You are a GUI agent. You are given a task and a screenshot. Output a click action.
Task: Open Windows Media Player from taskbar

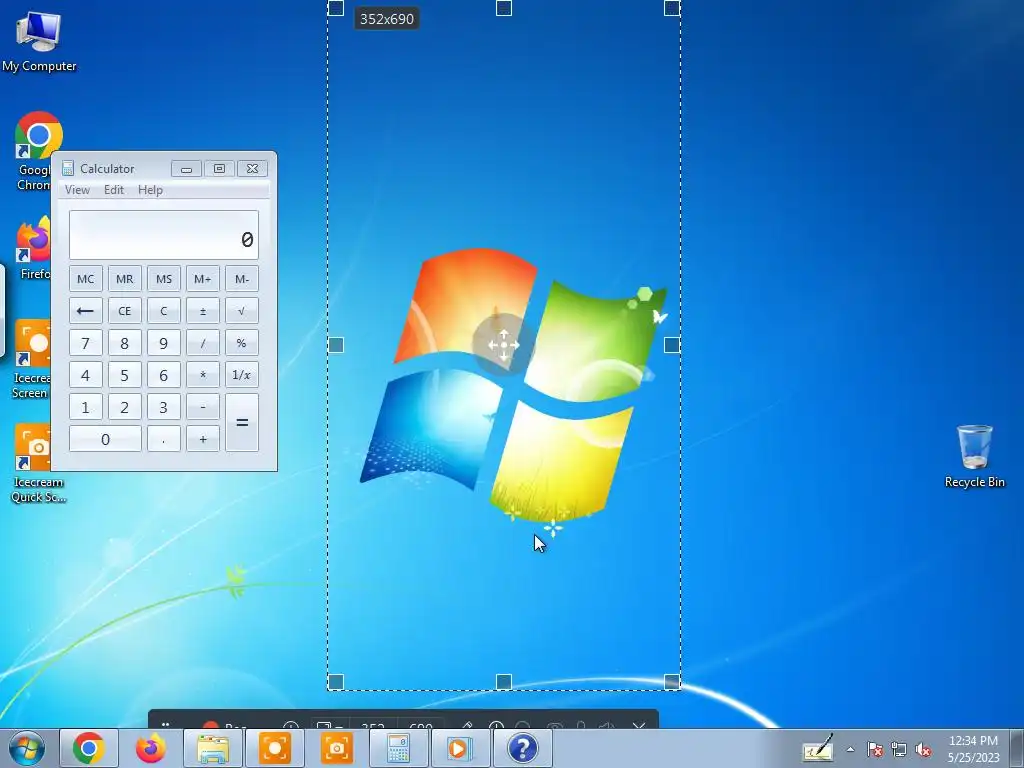coord(460,748)
